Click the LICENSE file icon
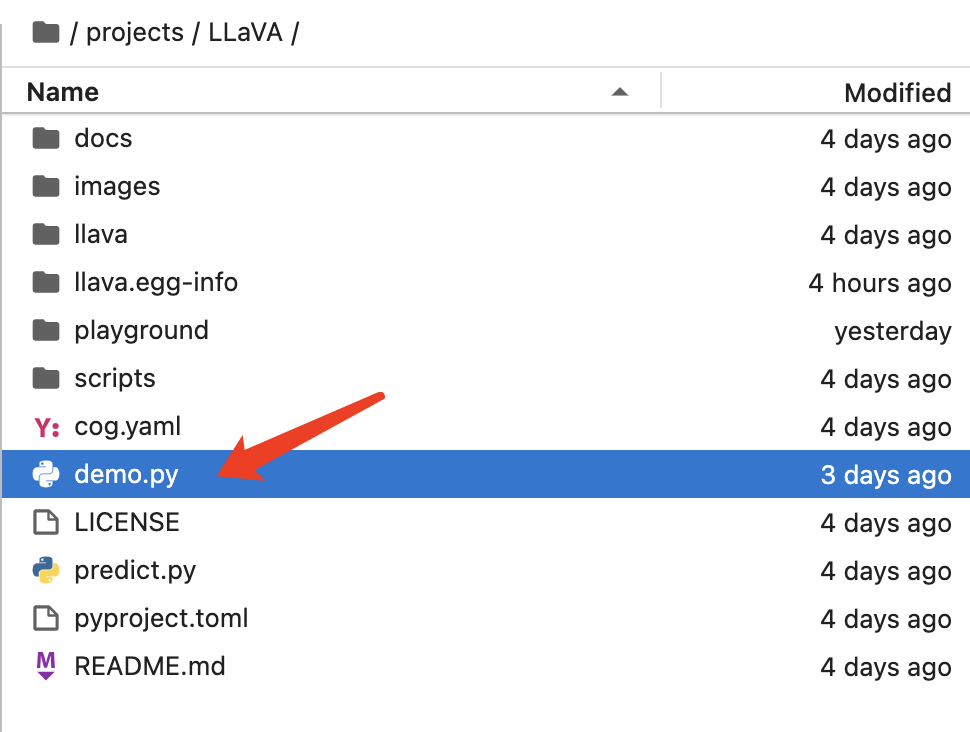The height and width of the screenshot is (732, 970). click(x=46, y=522)
